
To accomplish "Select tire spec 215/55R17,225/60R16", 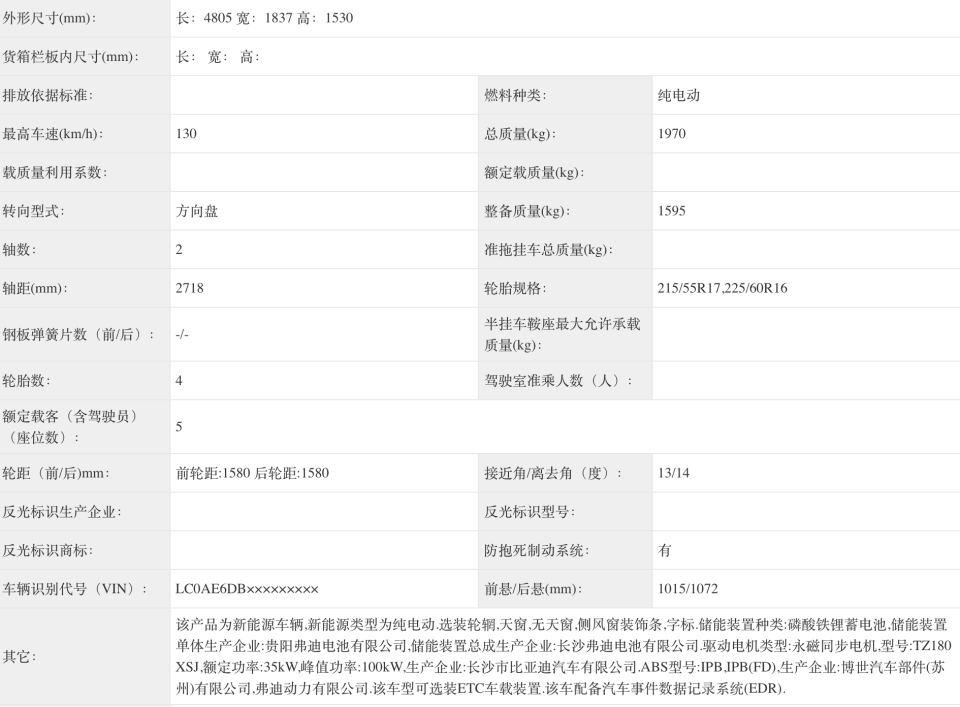I will (722, 288).
